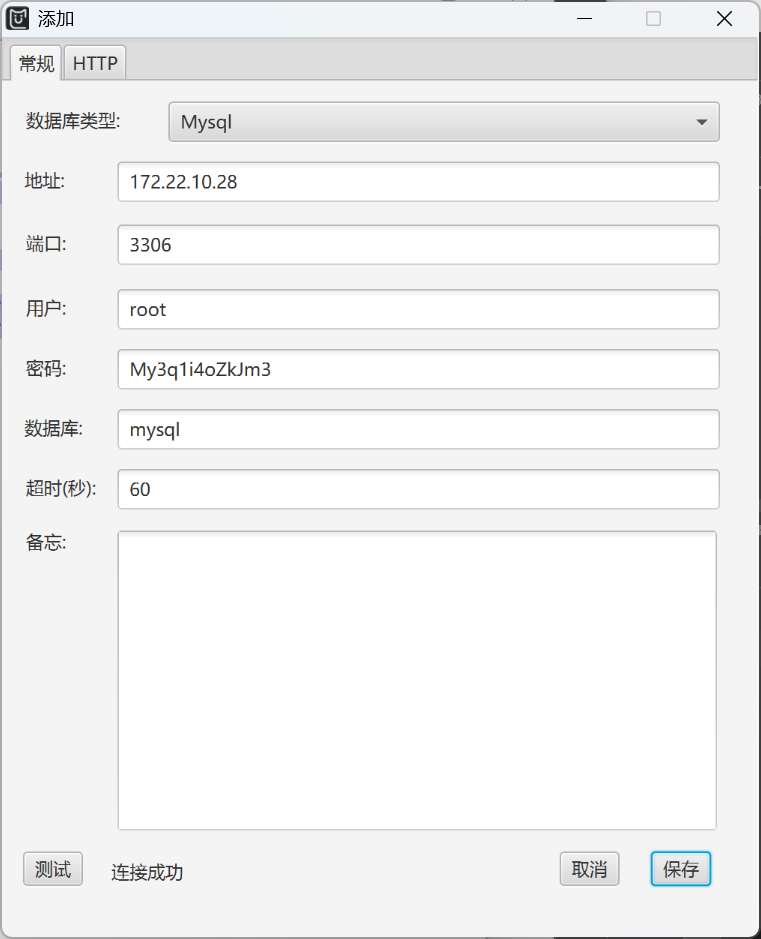Focus the 超时(秒) field showing 60

click(418, 489)
